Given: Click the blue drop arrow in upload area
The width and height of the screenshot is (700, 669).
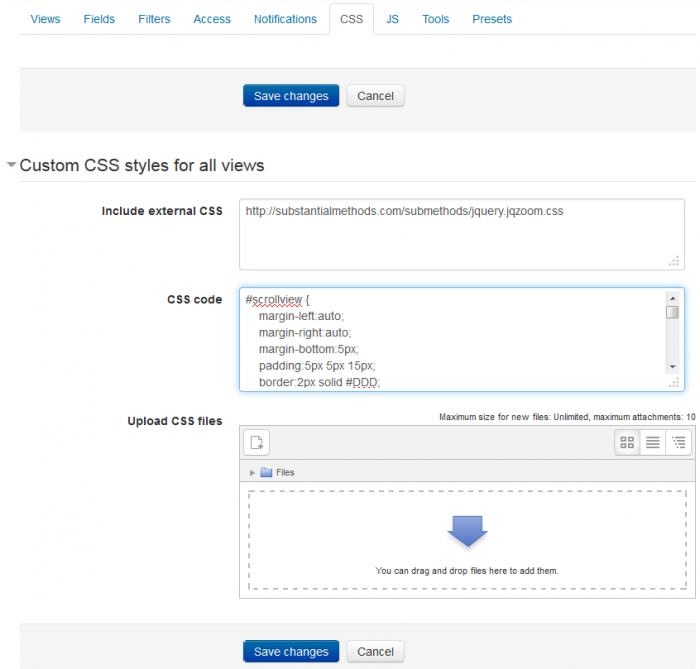Looking at the screenshot, I should point(466,531).
